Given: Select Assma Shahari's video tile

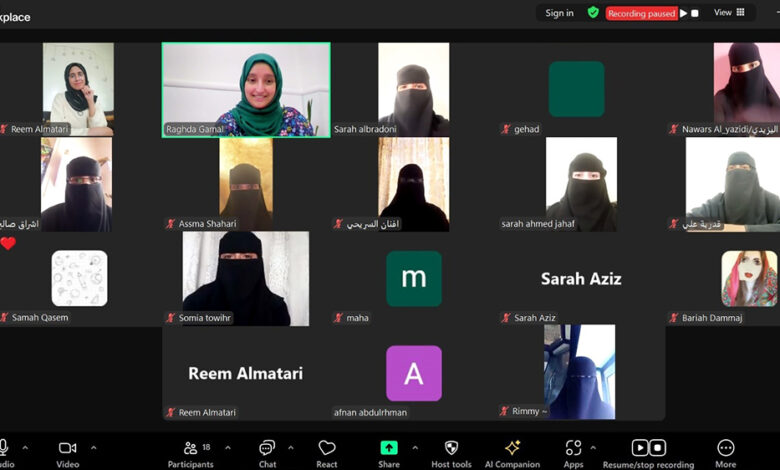Looking at the screenshot, I should [246, 184].
